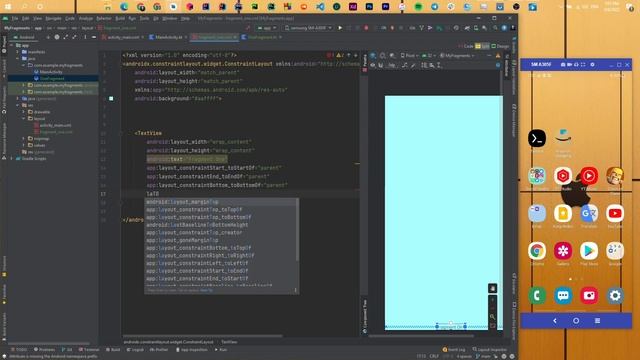Collapse the app module tree node

[x=12, y=45]
